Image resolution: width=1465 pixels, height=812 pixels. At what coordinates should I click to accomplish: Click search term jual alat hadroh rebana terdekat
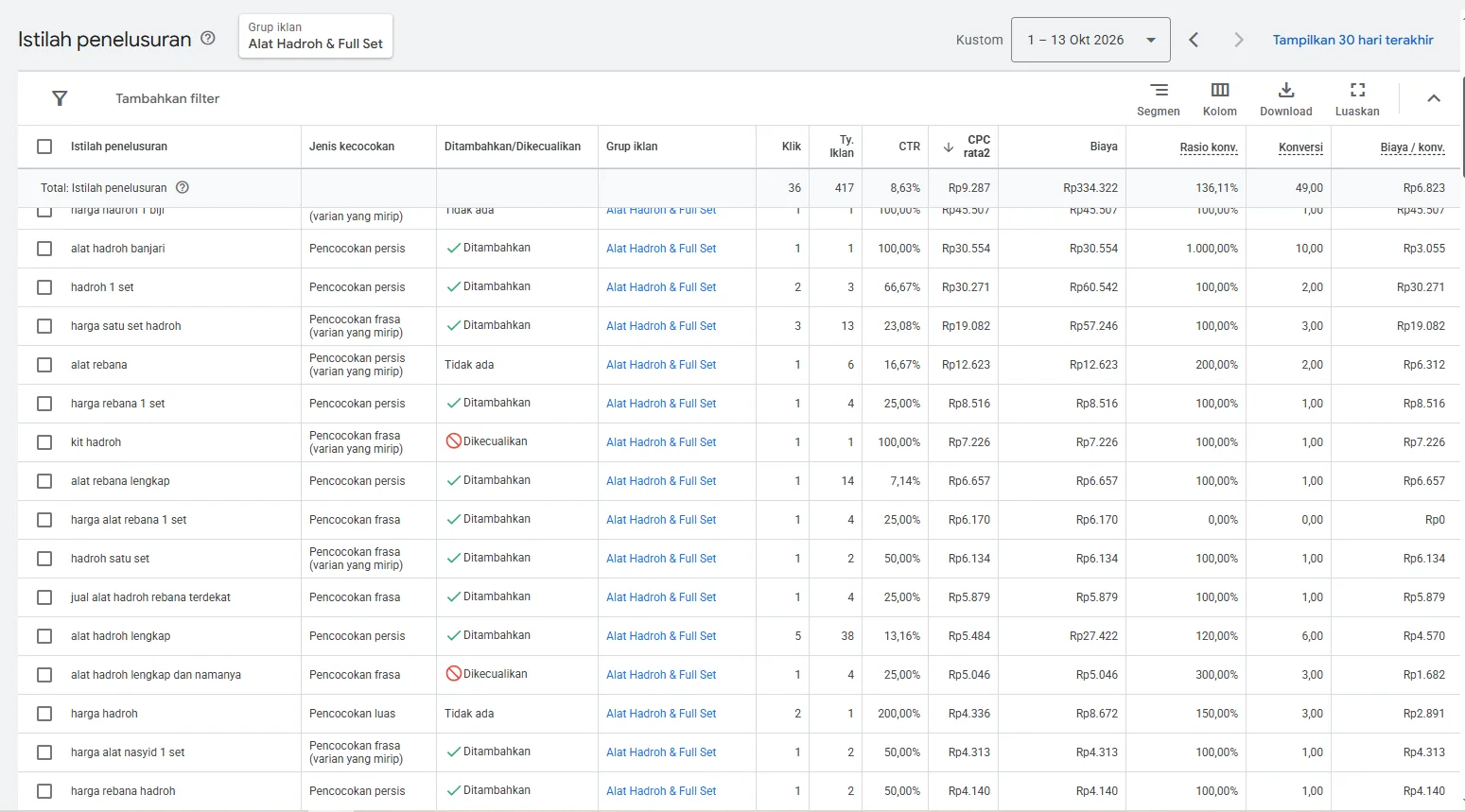coord(150,597)
